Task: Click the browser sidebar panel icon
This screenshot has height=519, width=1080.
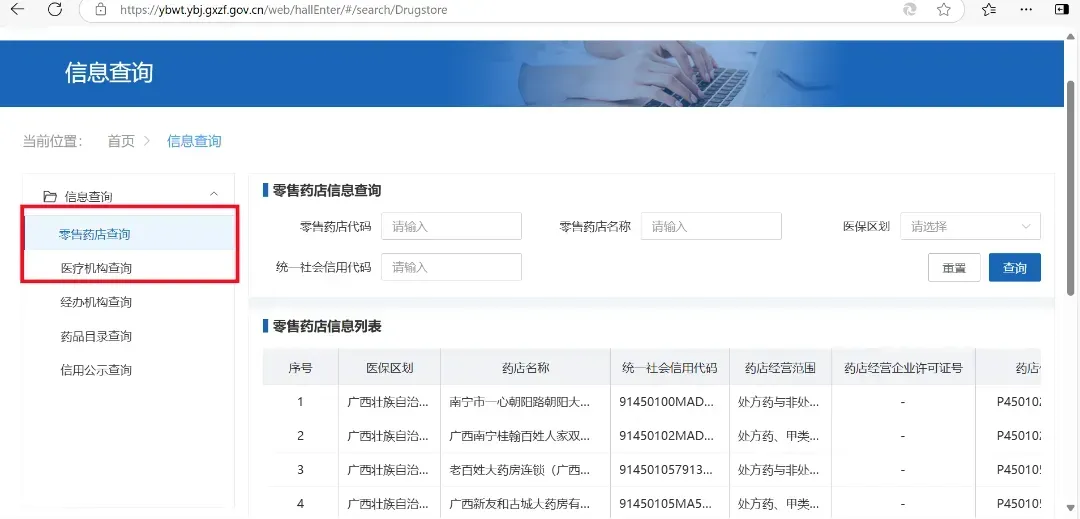Action: point(1062,9)
